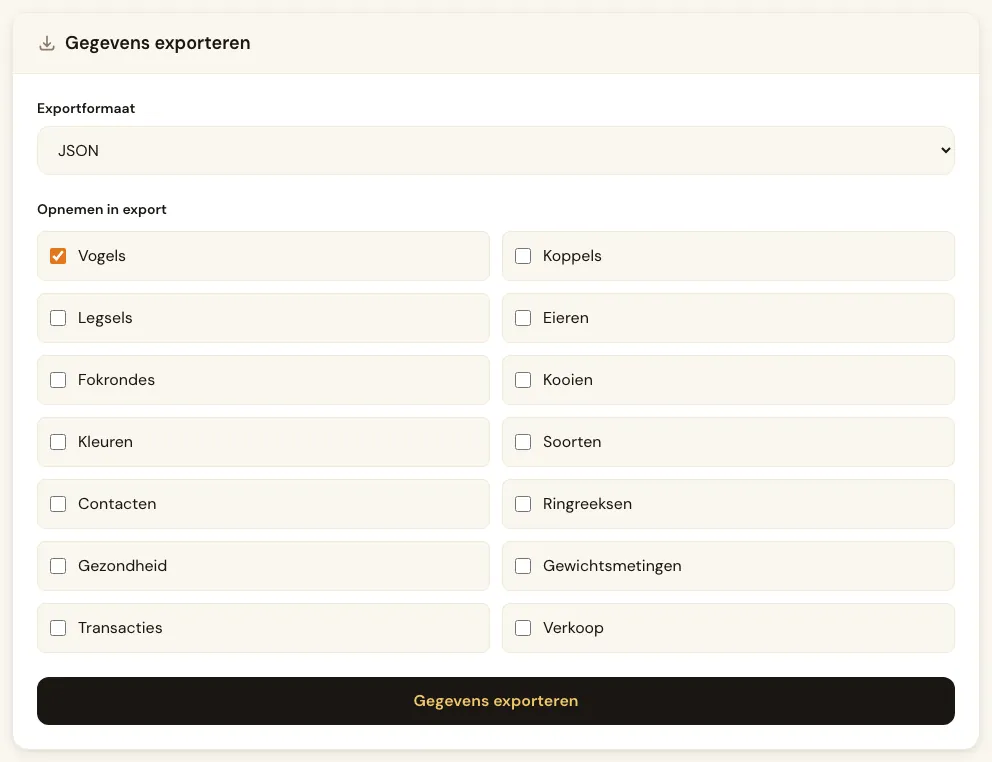Image resolution: width=992 pixels, height=762 pixels.
Task: Select the Gewichtsmetingen checkbox
Action: [523, 566]
